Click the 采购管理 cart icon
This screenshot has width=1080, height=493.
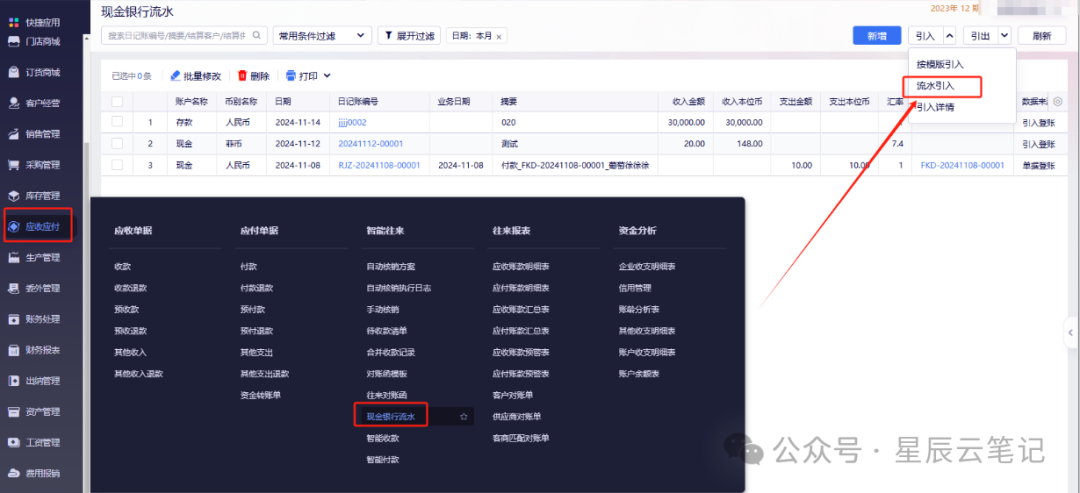click(14, 165)
